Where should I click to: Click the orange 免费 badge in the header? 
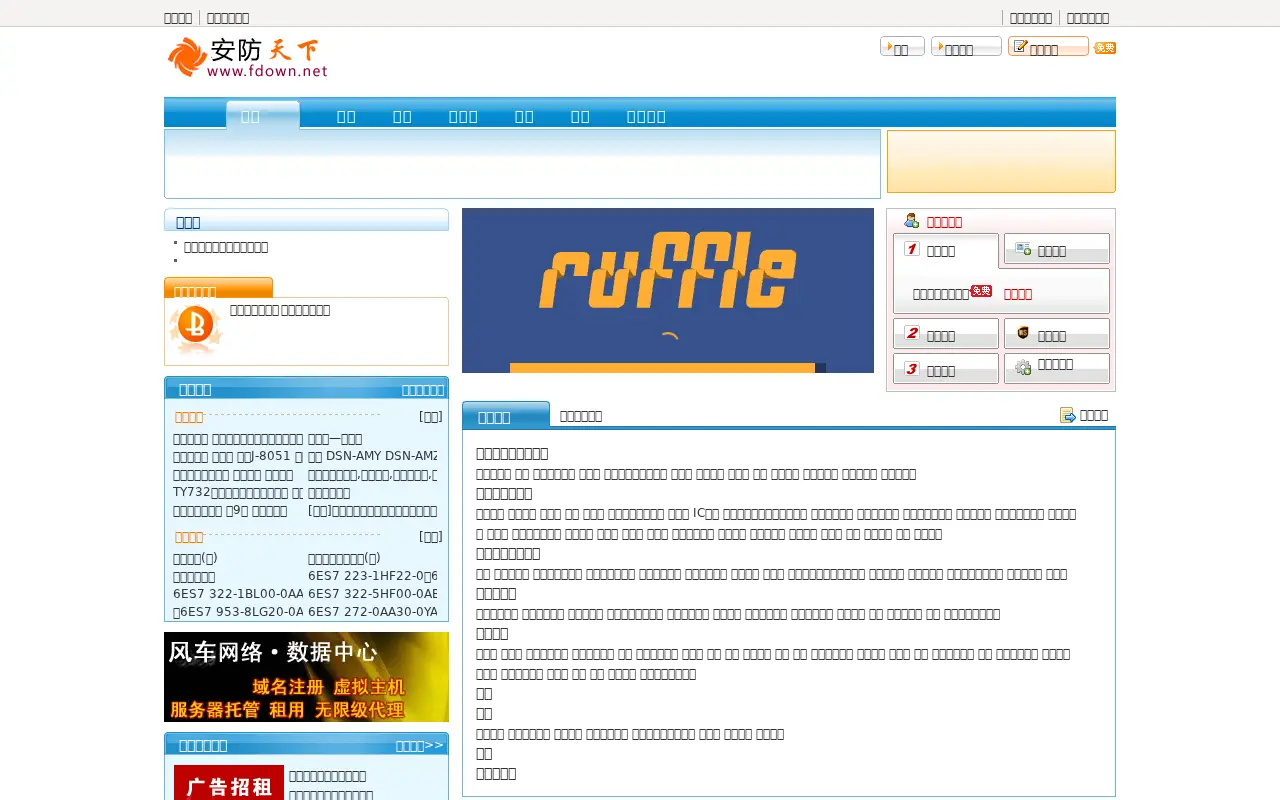(1105, 48)
